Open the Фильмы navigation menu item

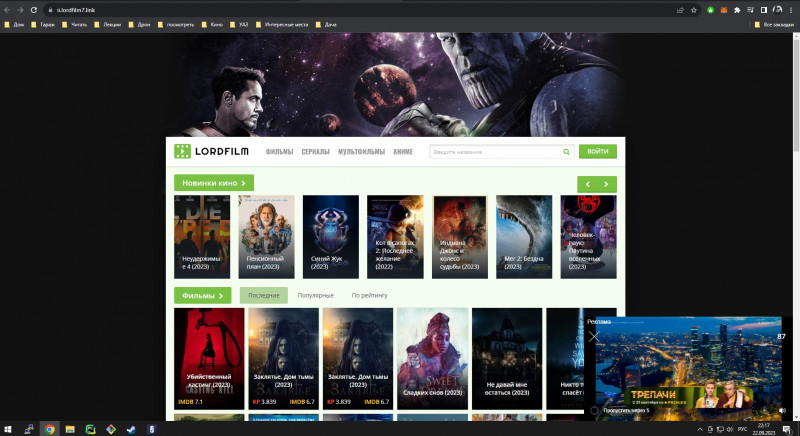coord(279,152)
